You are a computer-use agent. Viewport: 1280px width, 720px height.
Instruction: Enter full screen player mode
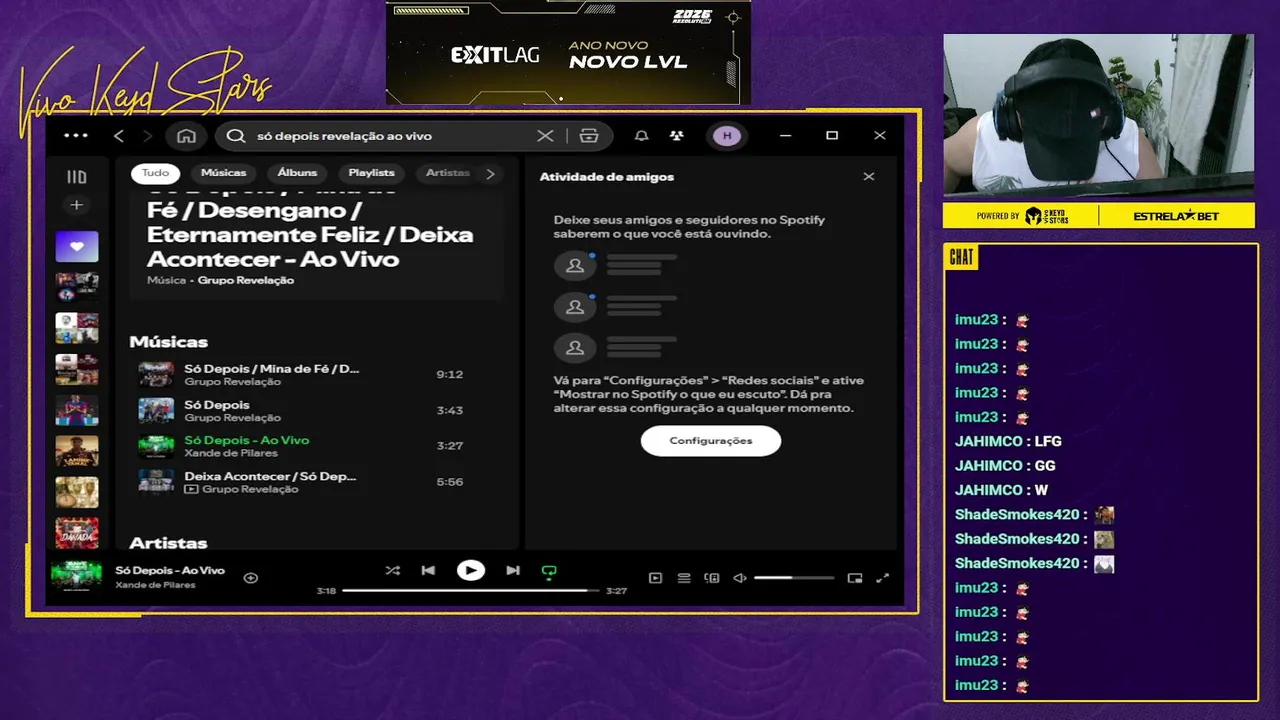pos(883,578)
